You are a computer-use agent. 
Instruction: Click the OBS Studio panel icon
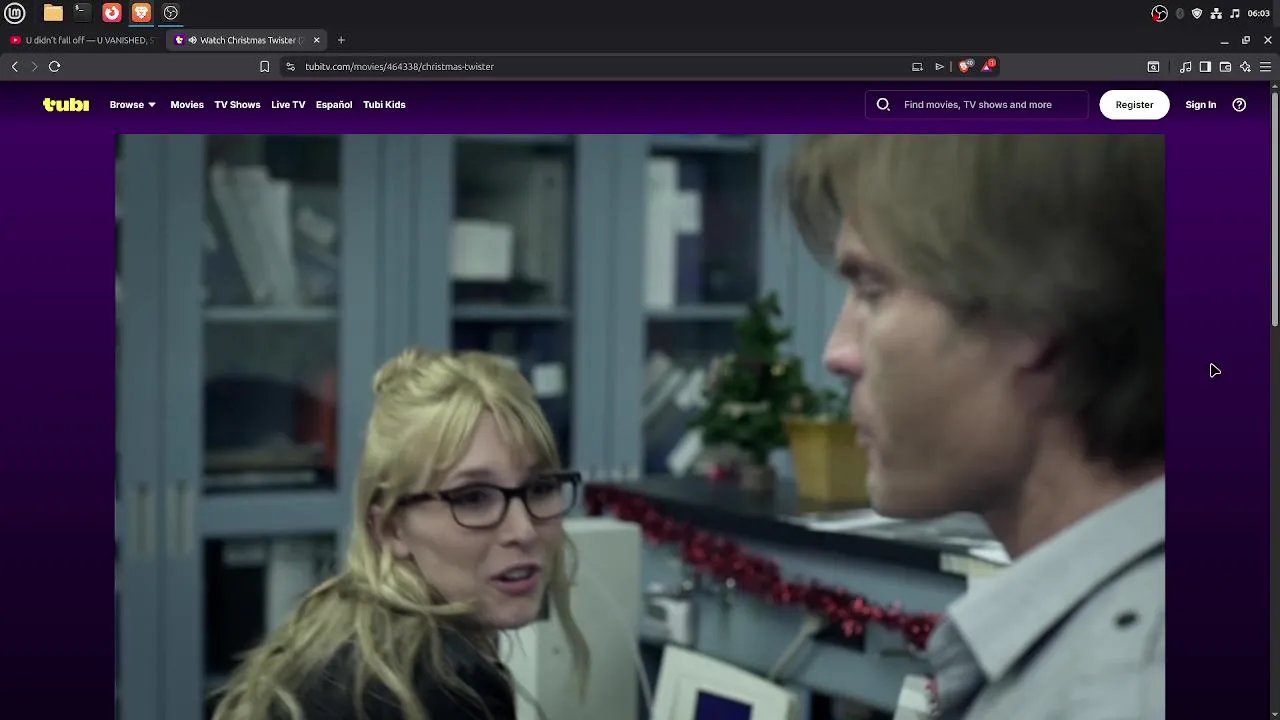pyautogui.click(x=171, y=13)
